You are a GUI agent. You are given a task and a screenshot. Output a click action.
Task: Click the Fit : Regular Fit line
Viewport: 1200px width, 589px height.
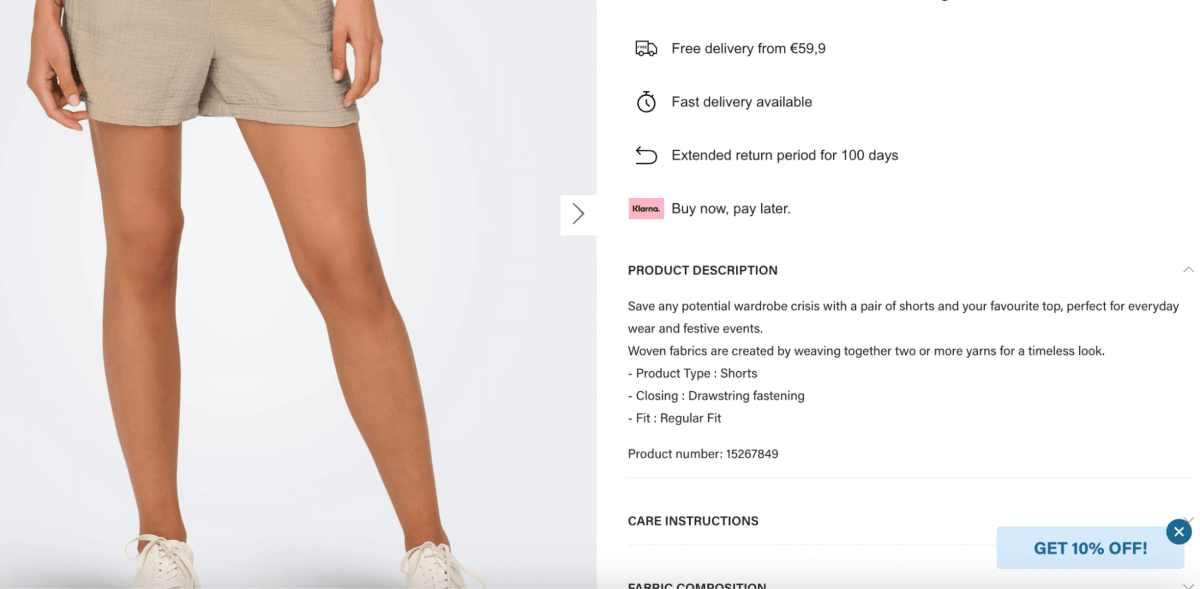point(674,418)
